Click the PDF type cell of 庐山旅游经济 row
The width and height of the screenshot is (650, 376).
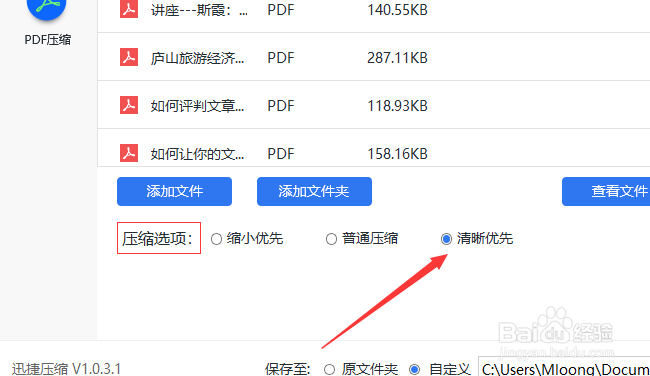point(281,58)
